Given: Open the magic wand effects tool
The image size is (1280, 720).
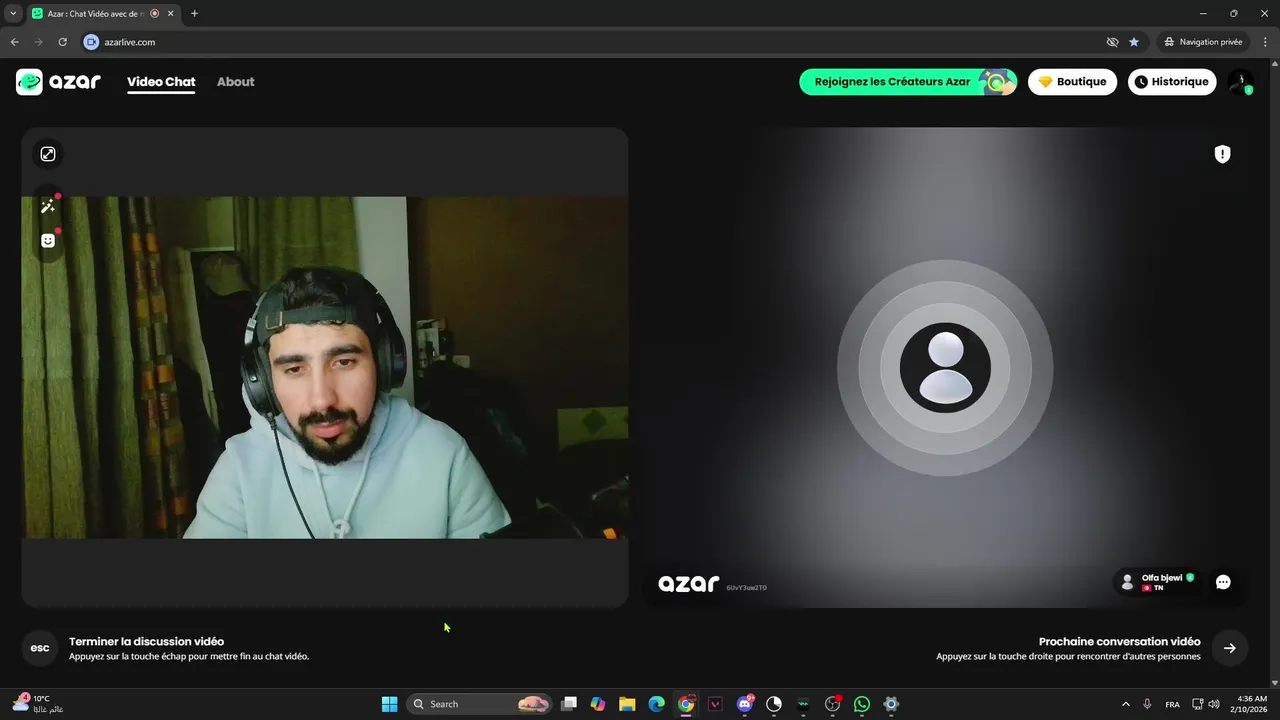Looking at the screenshot, I should (x=48, y=206).
